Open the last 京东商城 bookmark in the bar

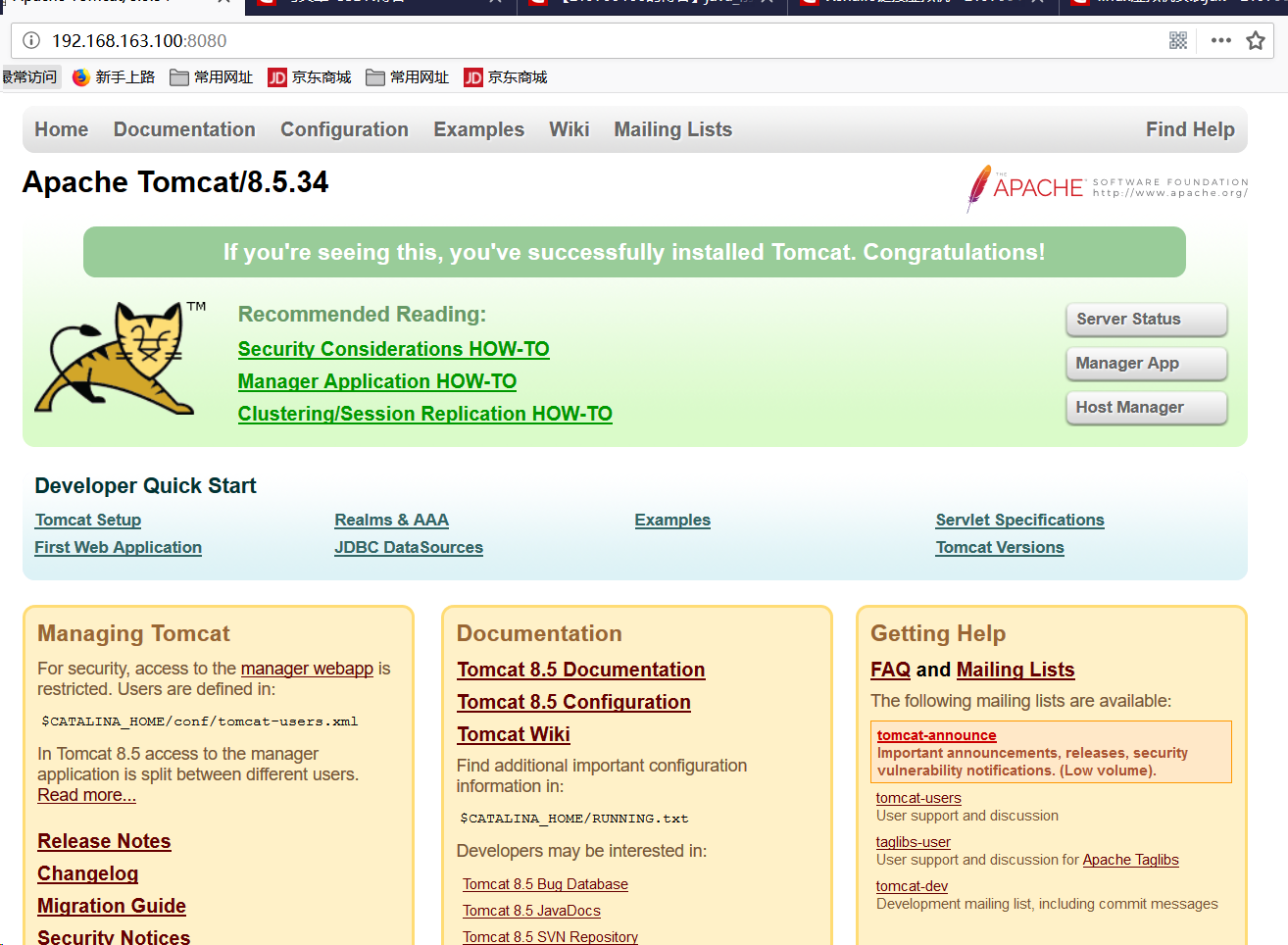click(506, 77)
